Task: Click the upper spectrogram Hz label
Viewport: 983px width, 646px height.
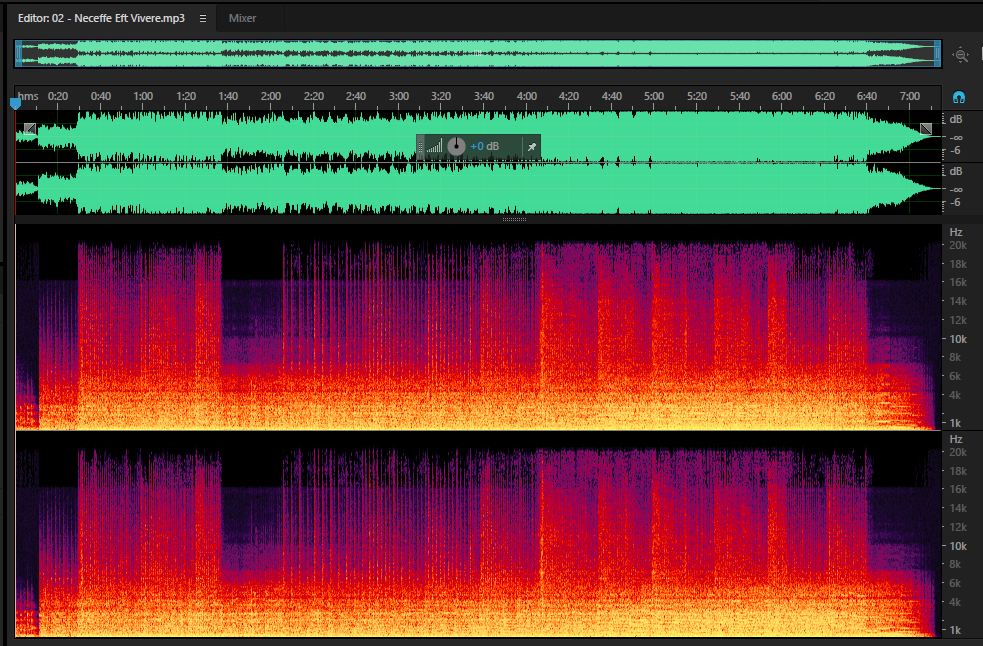Action: (955, 232)
